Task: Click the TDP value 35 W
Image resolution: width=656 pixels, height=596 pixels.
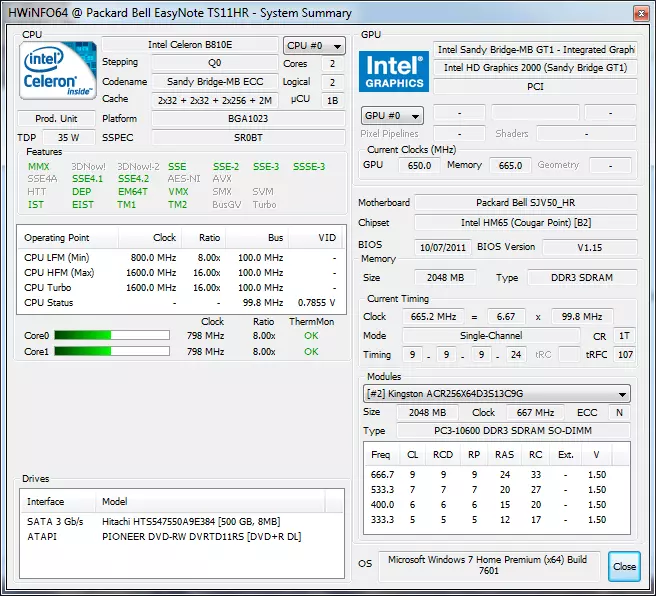Action: [69, 137]
